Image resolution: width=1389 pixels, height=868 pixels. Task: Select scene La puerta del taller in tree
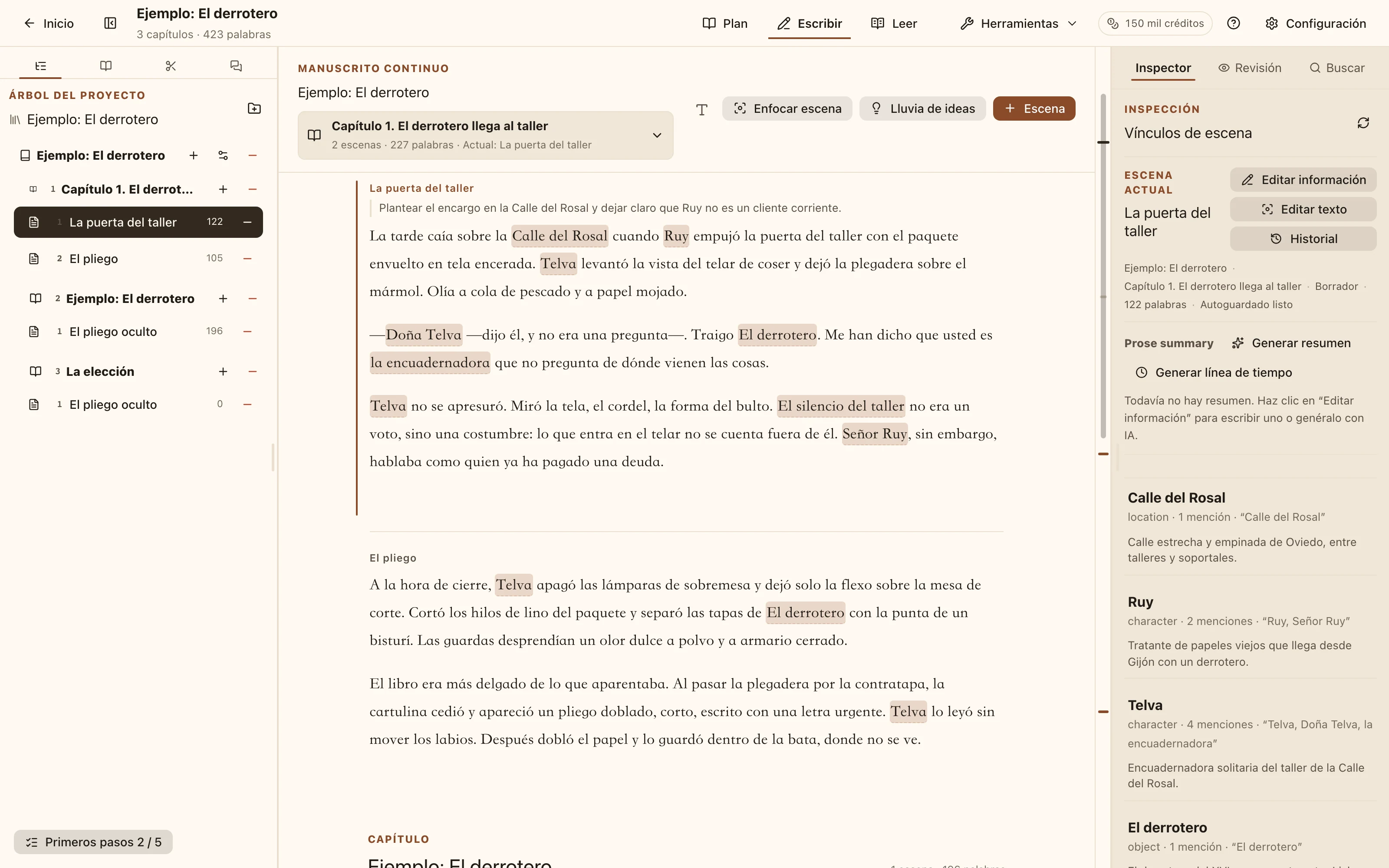click(138, 222)
